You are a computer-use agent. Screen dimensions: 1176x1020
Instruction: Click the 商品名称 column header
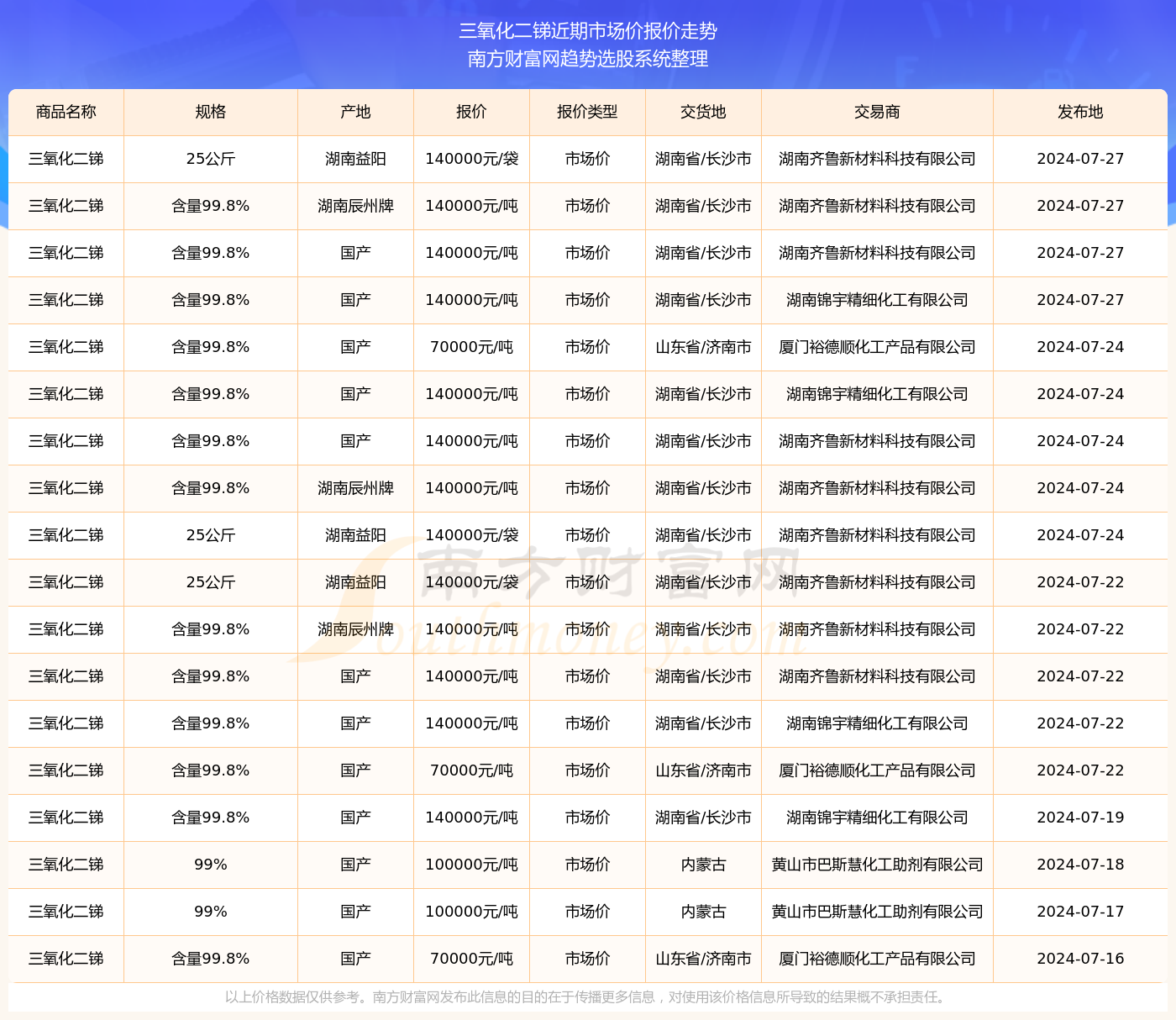66,112
